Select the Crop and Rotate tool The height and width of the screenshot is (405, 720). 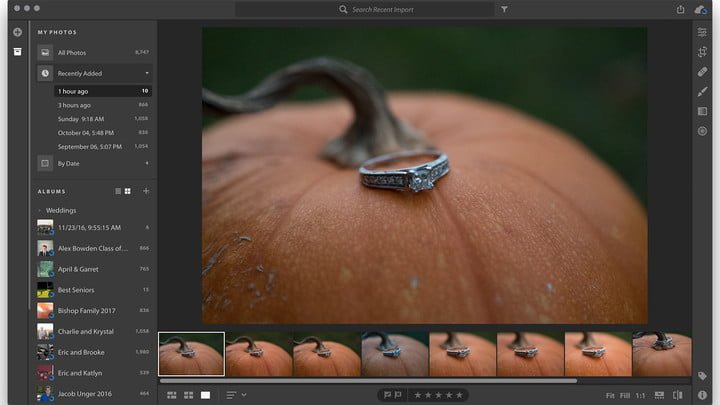tap(702, 52)
